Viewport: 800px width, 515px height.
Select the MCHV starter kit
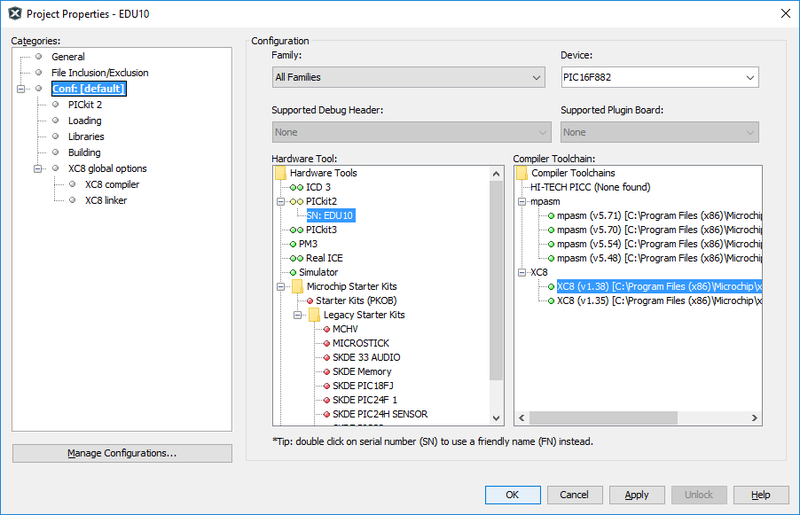click(x=345, y=329)
